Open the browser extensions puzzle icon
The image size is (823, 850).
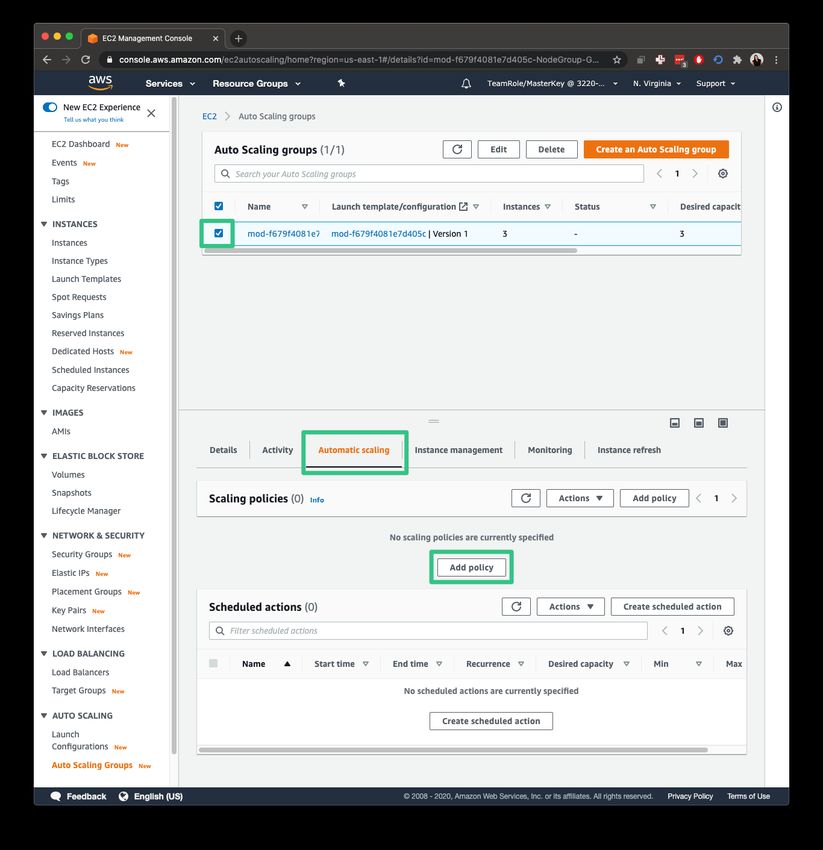[737, 60]
